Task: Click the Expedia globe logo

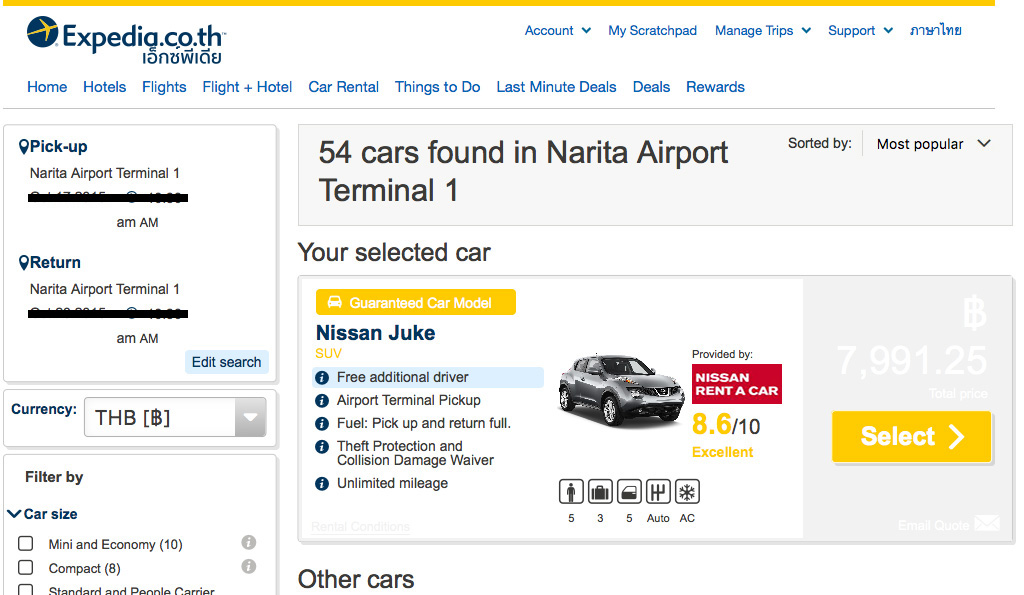Action: click(x=41, y=30)
